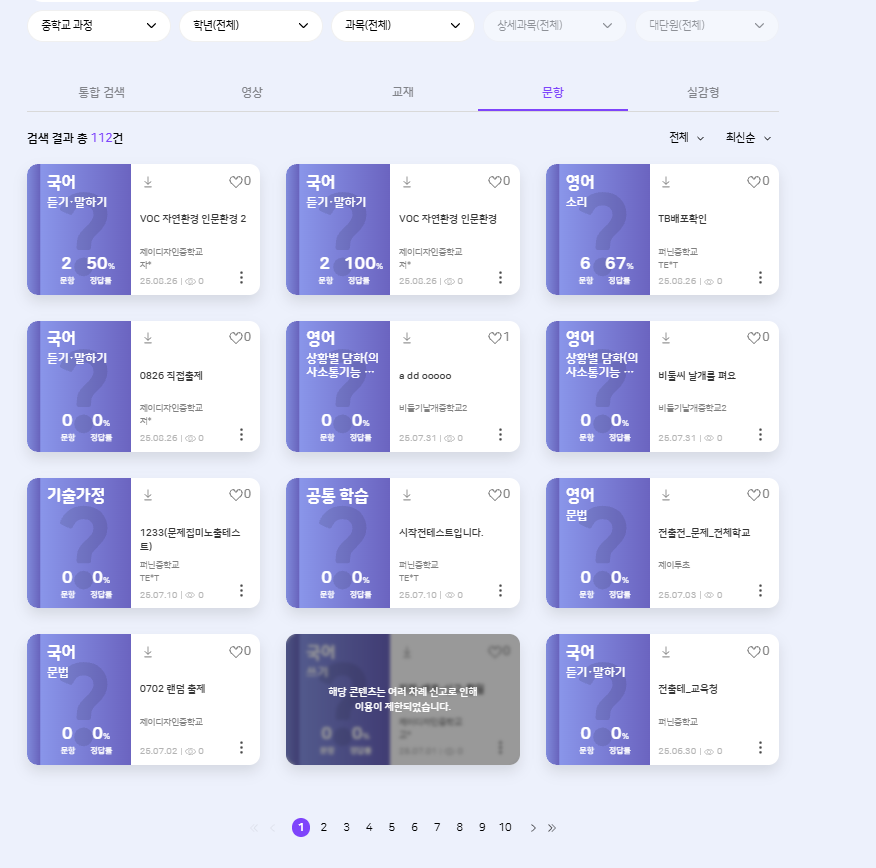Download the VOC 자연환경 인문환경 2 card
This screenshot has width=876, height=868.
148,182
